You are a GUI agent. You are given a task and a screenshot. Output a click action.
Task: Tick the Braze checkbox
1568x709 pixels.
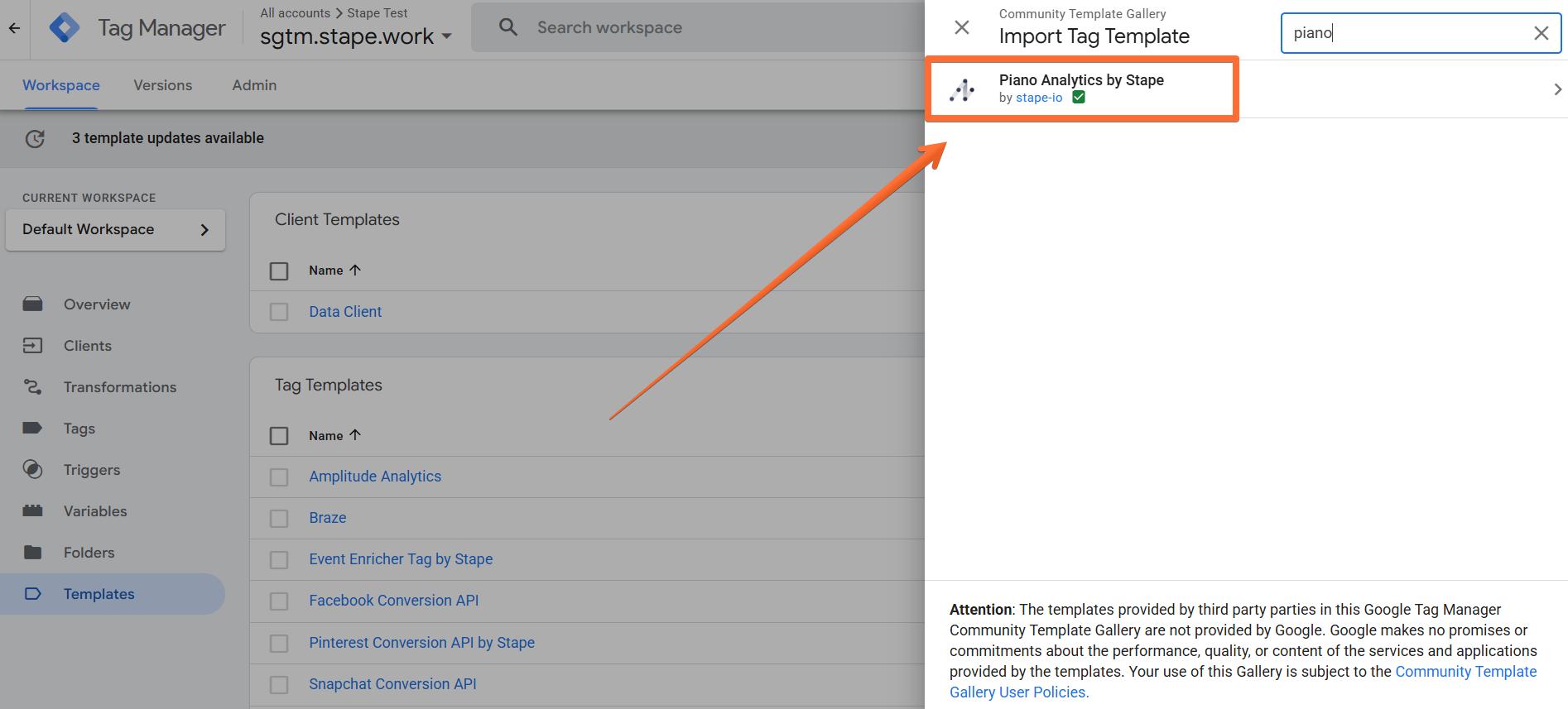tap(279, 519)
